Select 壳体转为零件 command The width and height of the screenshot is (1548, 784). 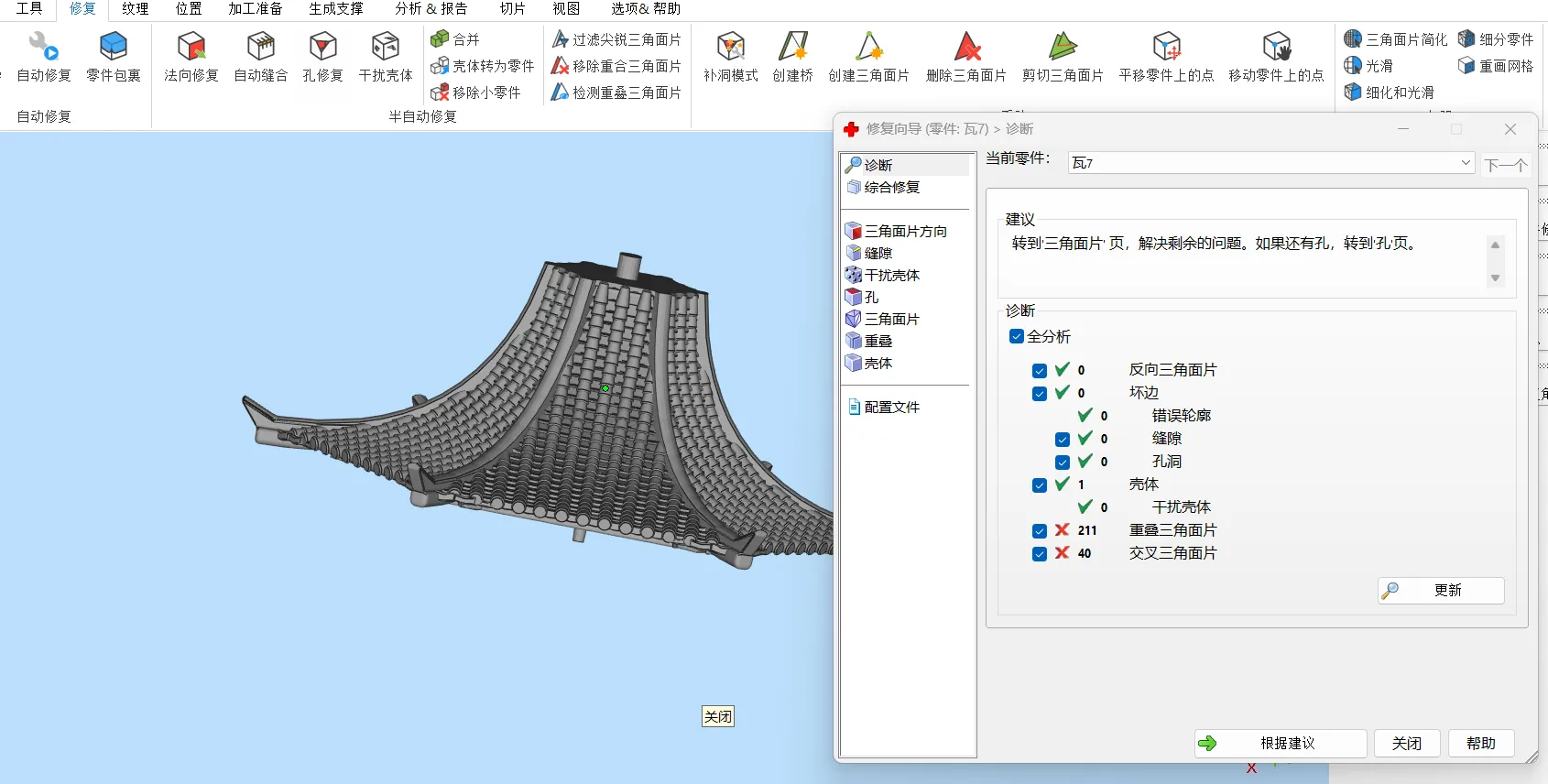pyautogui.click(x=483, y=66)
